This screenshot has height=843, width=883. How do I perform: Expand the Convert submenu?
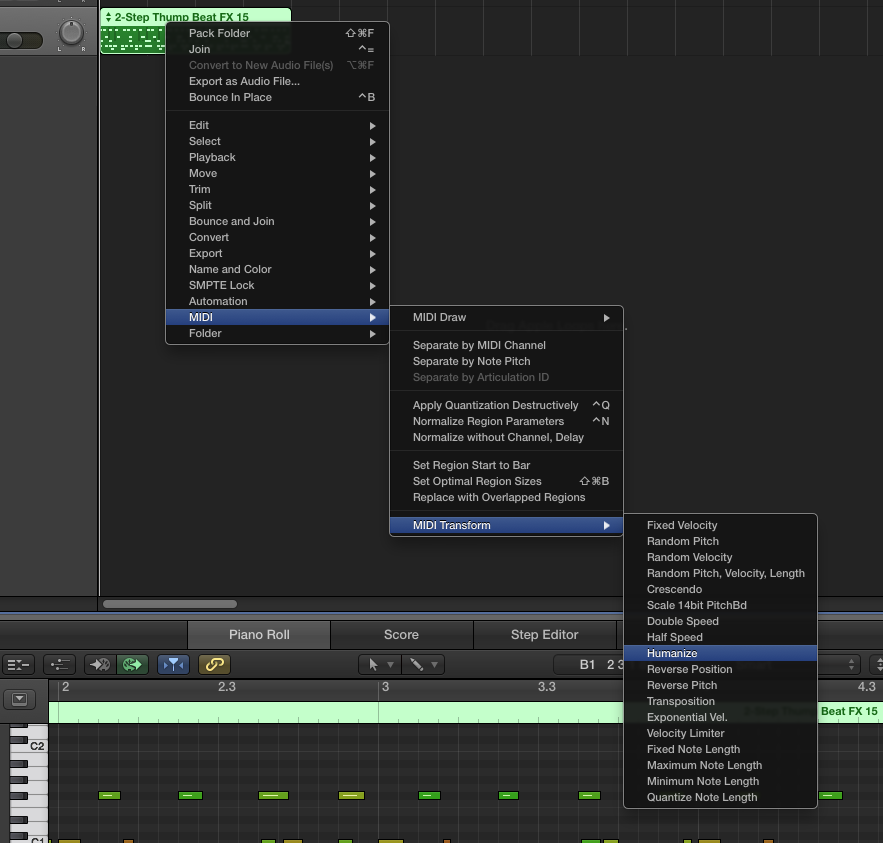(277, 237)
